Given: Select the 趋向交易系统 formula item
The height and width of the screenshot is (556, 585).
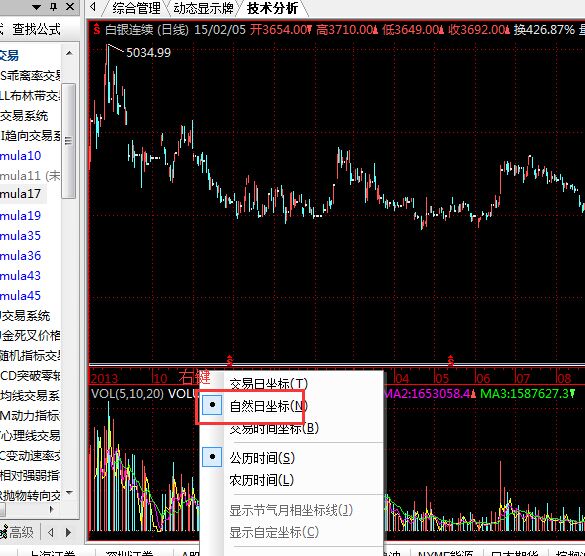Looking at the screenshot, I should coord(30,136).
